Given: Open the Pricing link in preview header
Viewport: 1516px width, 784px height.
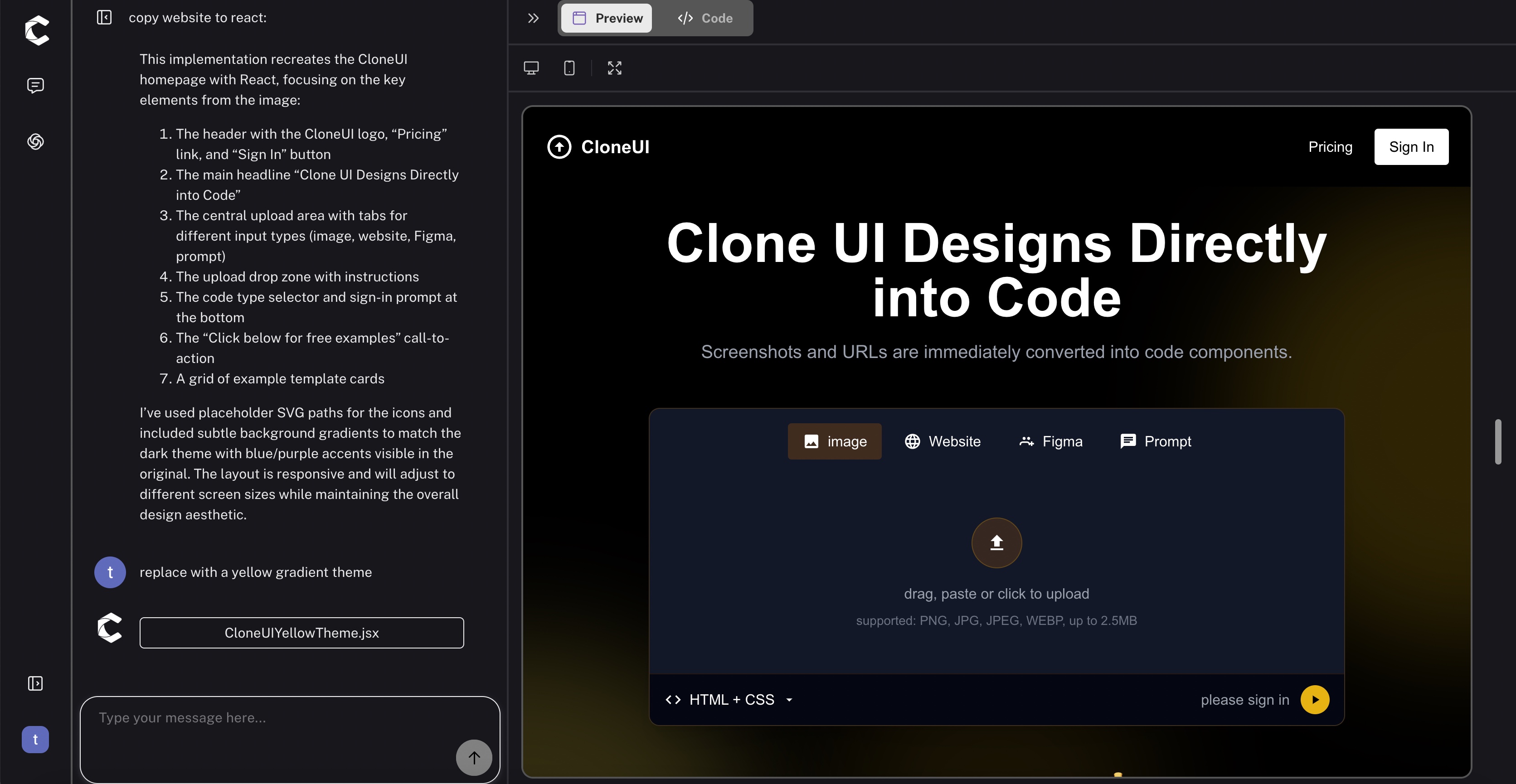Looking at the screenshot, I should click(x=1330, y=147).
